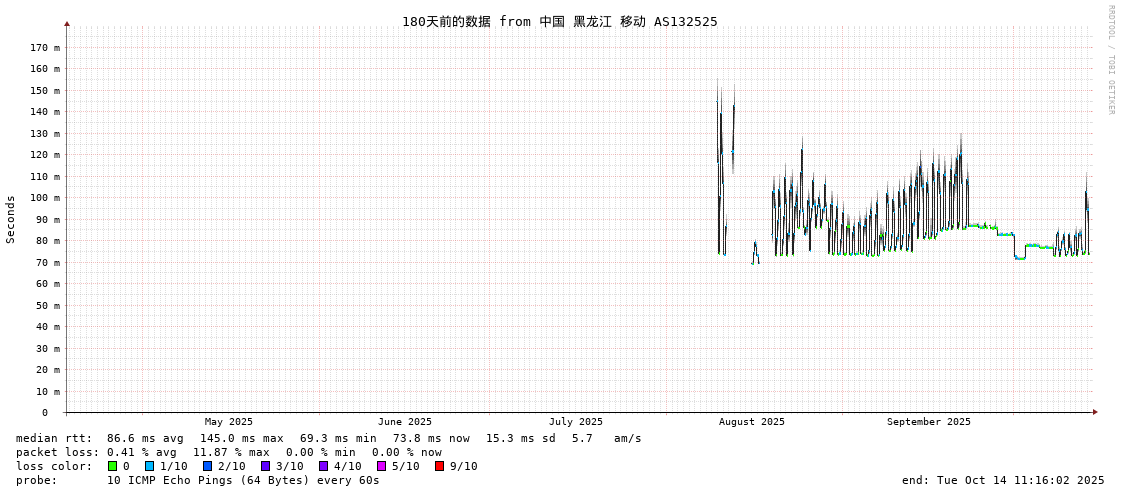1121x494 pixels.
Task: Click the August 2025 x-axis label
Action: [x=752, y=422]
